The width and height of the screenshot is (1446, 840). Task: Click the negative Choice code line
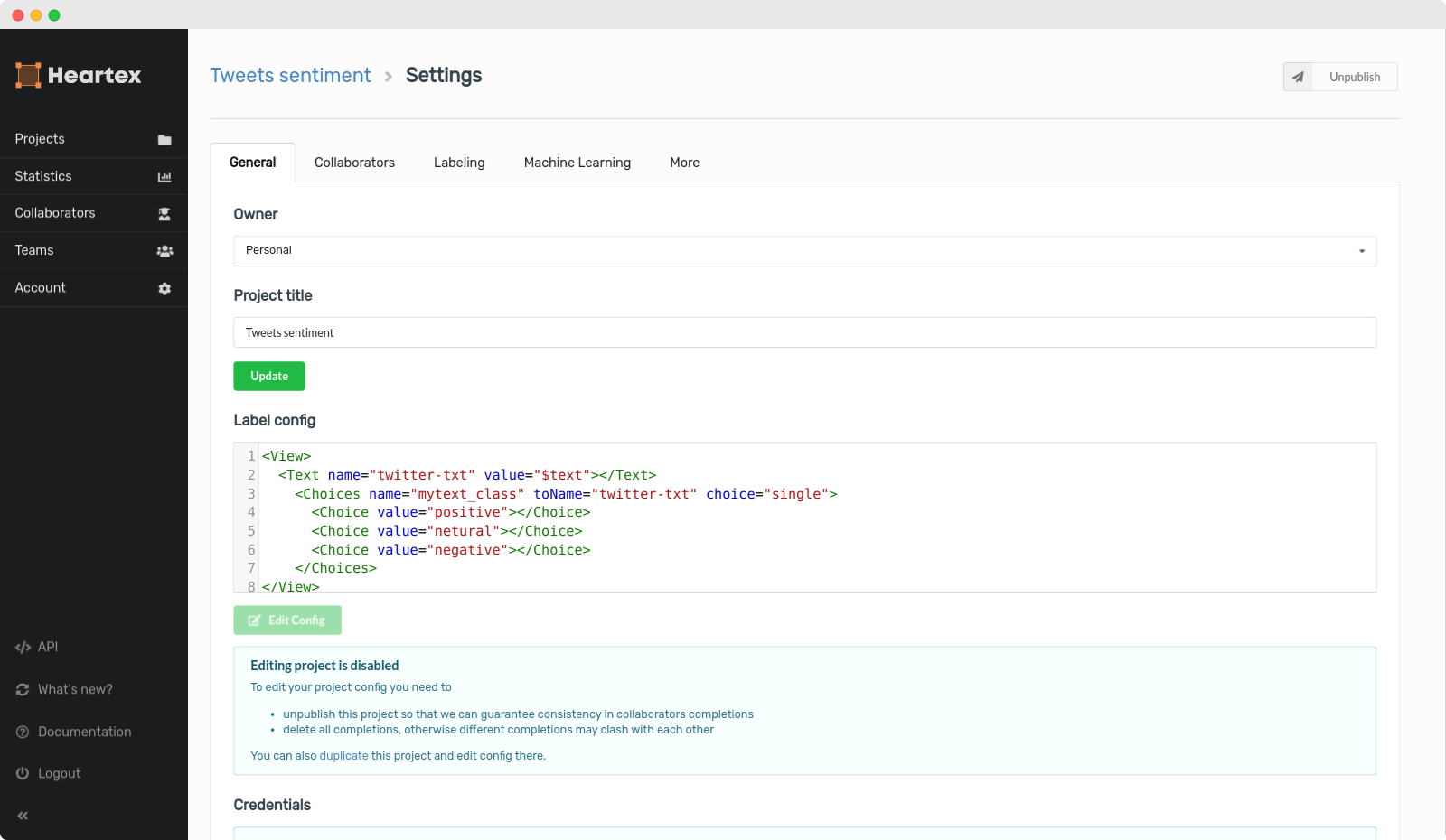[451, 550]
